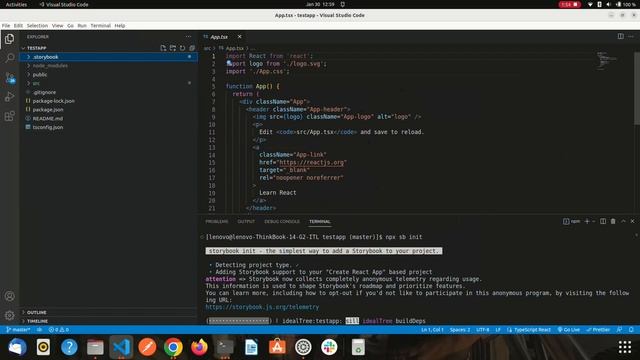Collapse all folders in explorer
This screenshot has width=640, height=360.
(192, 48)
